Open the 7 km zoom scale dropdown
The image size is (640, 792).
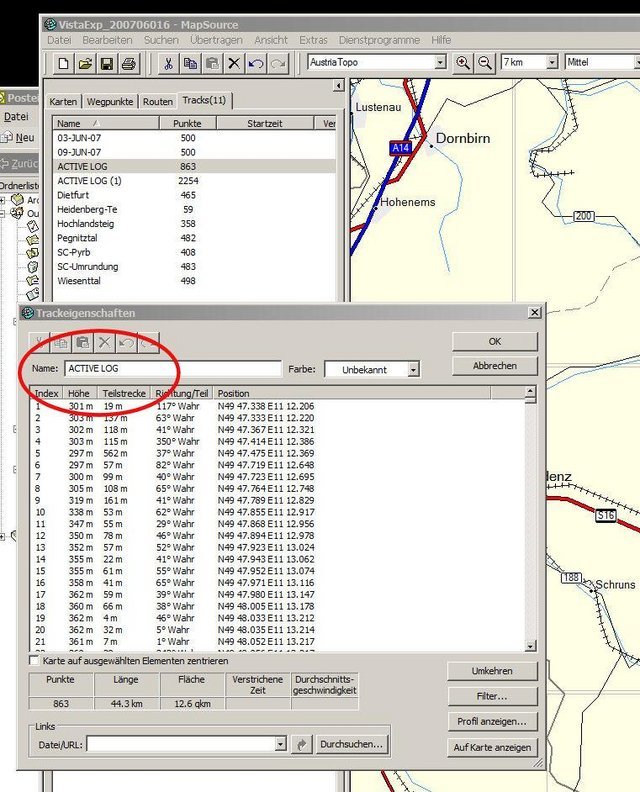[x=553, y=62]
